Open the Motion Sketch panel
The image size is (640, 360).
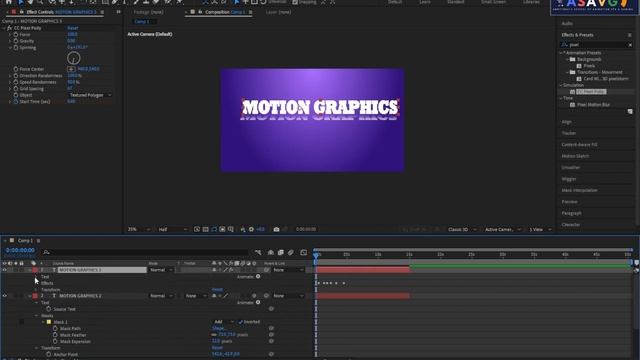click(575, 156)
